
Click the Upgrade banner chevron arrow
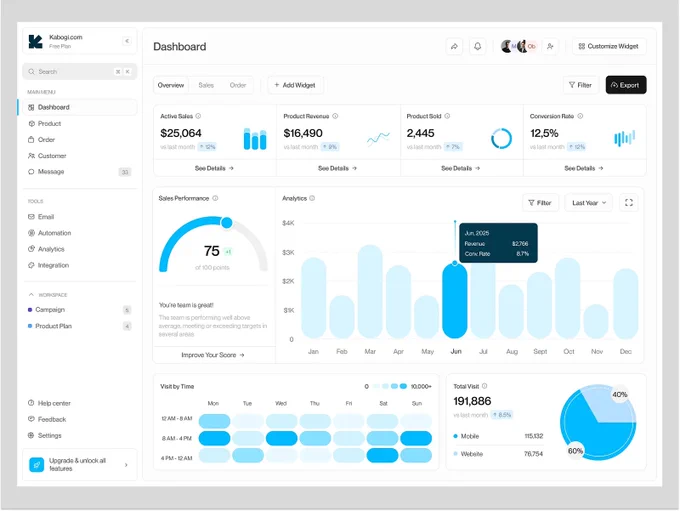click(x=126, y=465)
